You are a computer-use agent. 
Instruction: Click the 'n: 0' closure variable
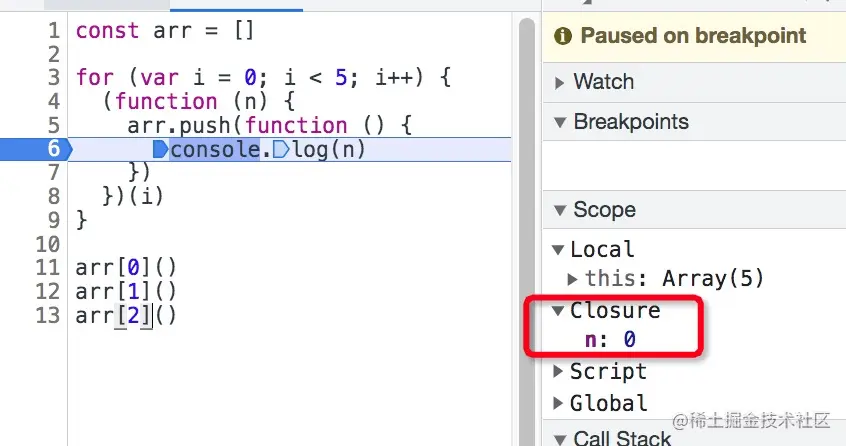[610, 339]
